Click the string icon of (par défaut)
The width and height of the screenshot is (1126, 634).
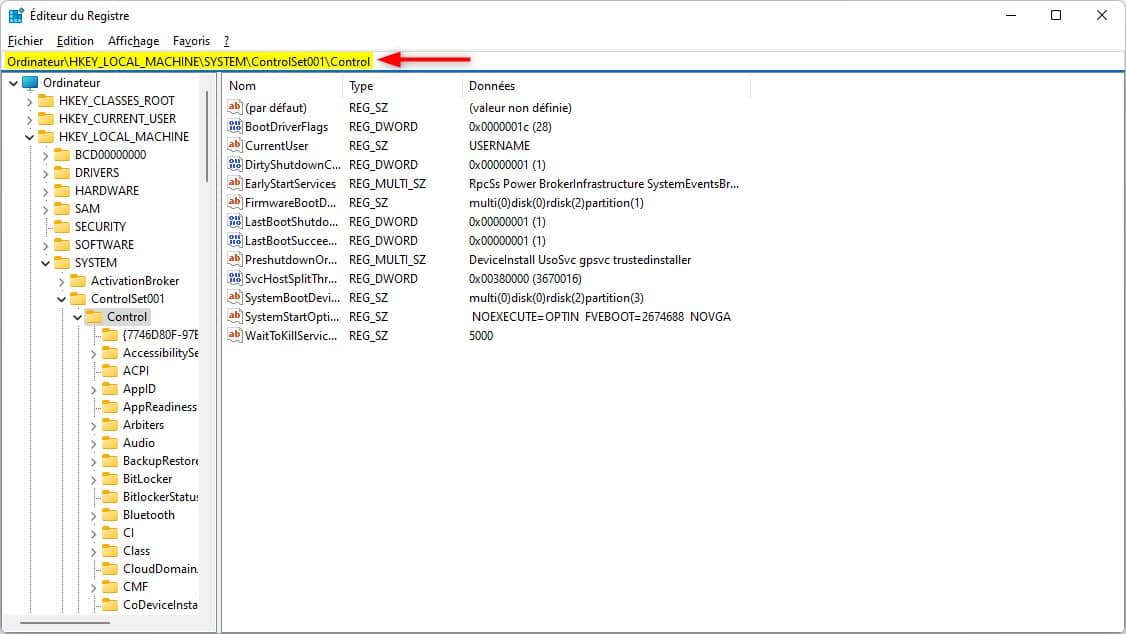(x=235, y=107)
